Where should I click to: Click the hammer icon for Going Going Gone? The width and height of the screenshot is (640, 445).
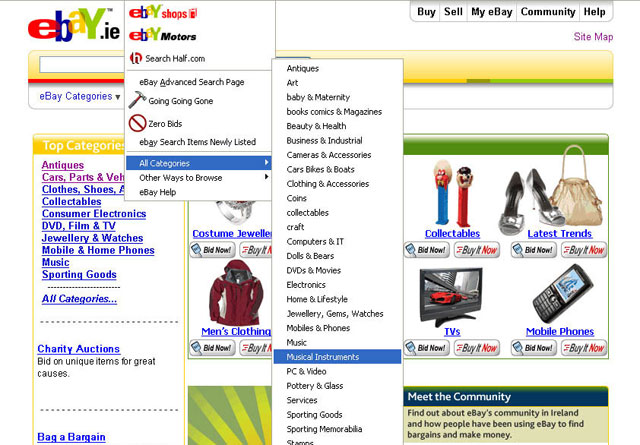coord(137,100)
